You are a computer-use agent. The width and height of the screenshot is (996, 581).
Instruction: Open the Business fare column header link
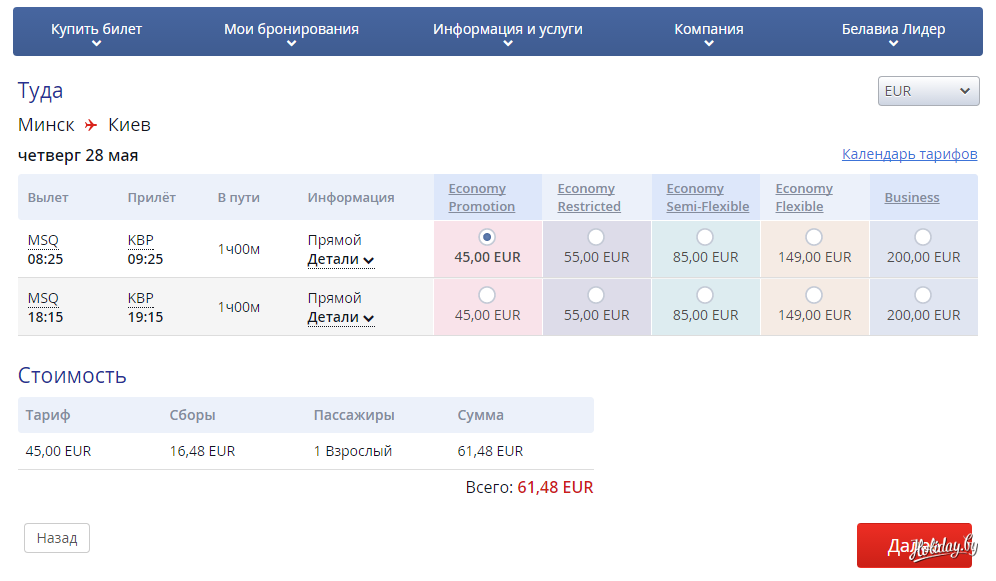(x=911, y=198)
